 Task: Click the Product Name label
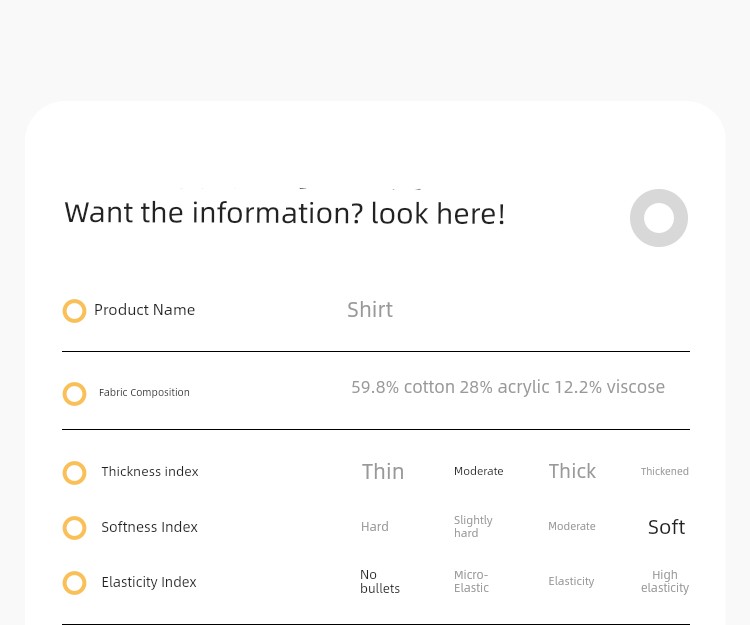[144, 310]
